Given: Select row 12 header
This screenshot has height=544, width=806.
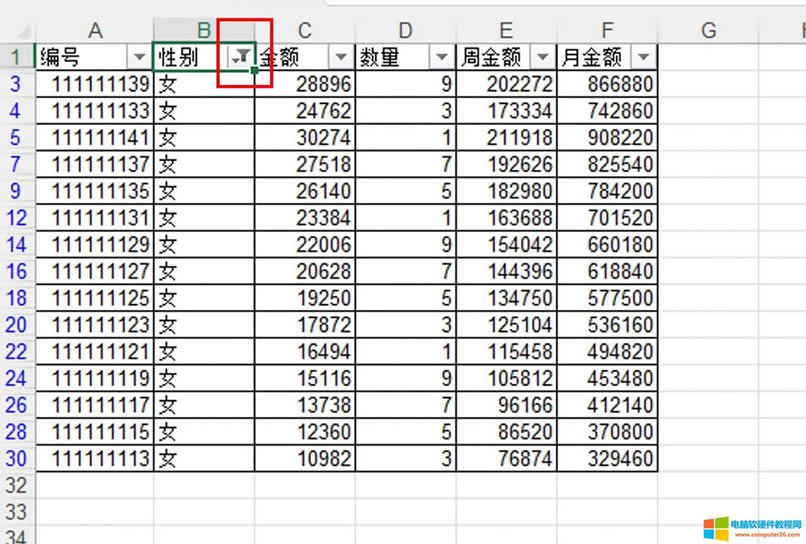Looking at the screenshot, I should 16,217.
